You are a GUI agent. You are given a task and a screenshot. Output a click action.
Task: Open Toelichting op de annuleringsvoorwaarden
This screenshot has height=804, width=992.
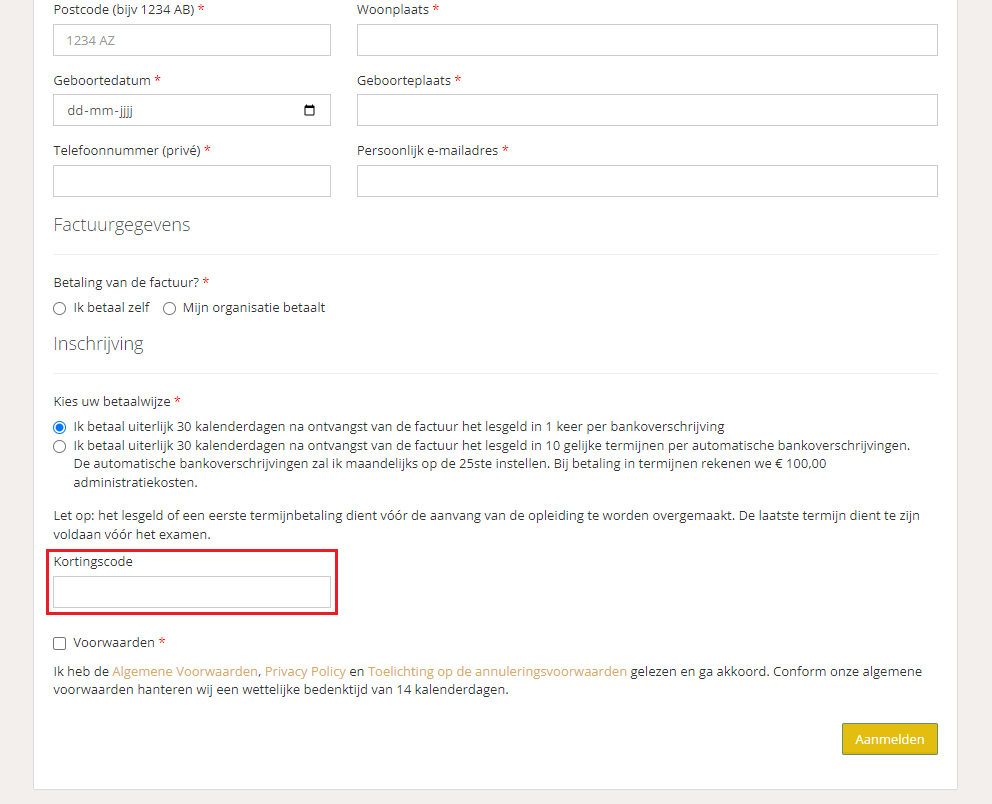(x=496, y=671)
